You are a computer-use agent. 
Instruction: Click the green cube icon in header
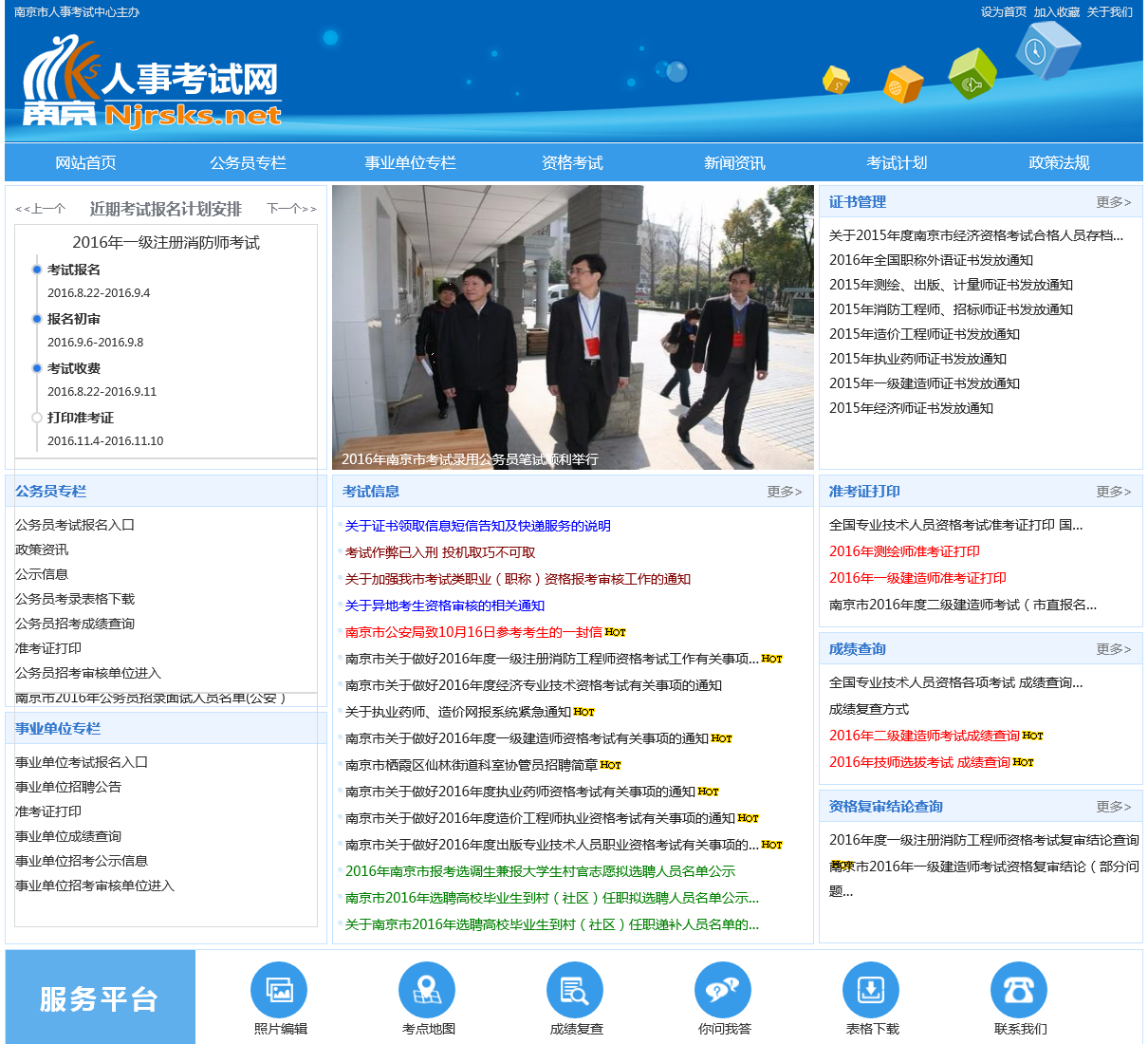click(x=972, y=73)
